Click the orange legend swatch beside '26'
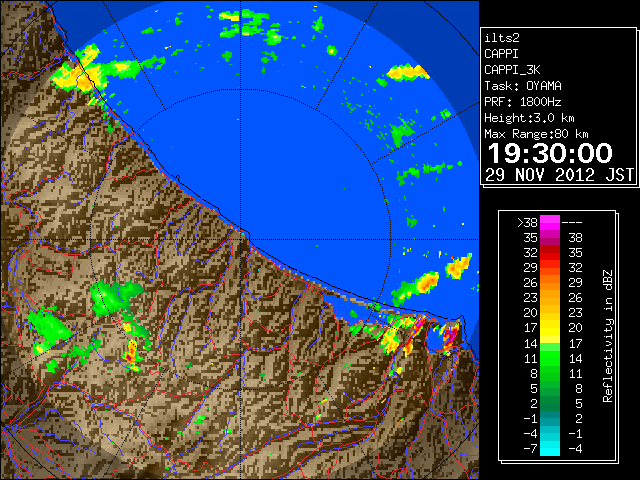The image size is (640, 480). click(x=550, y=282)
